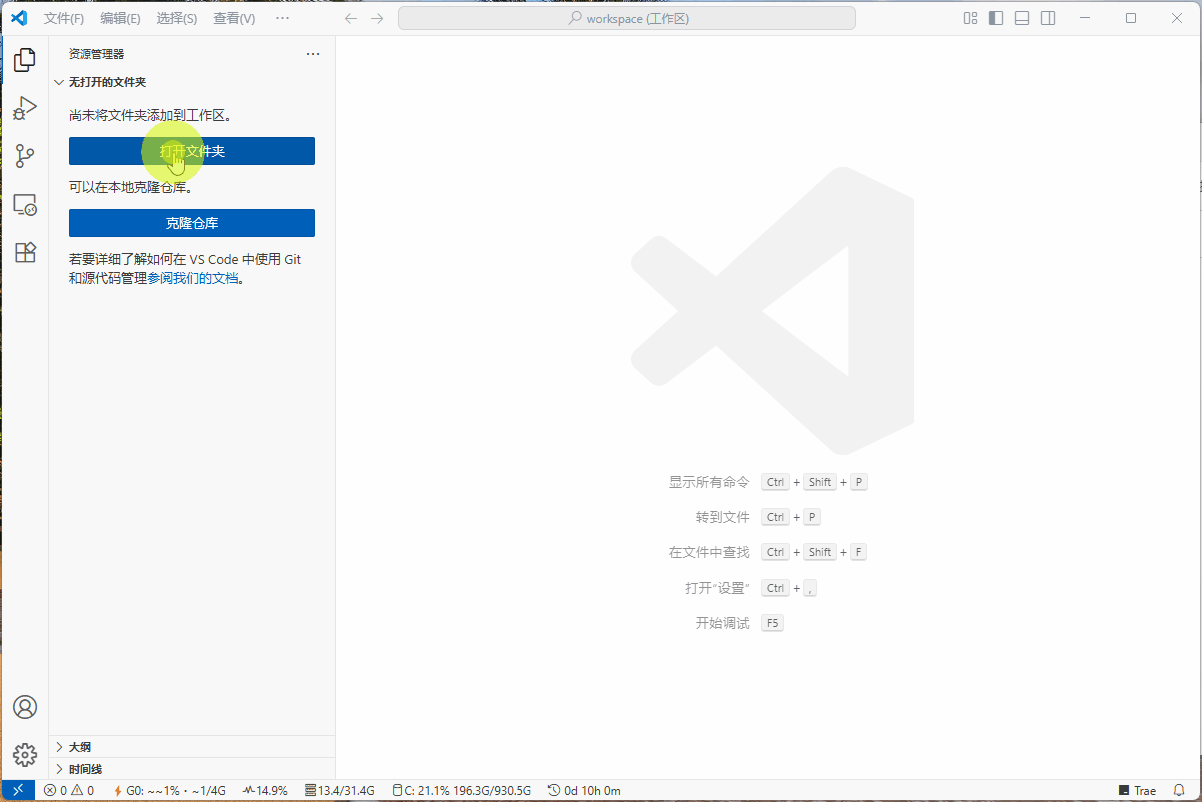This screenshot has height=802, width=1202.
Task: Expand the 大纲 outline section
Action: click(x=80, y=747)
